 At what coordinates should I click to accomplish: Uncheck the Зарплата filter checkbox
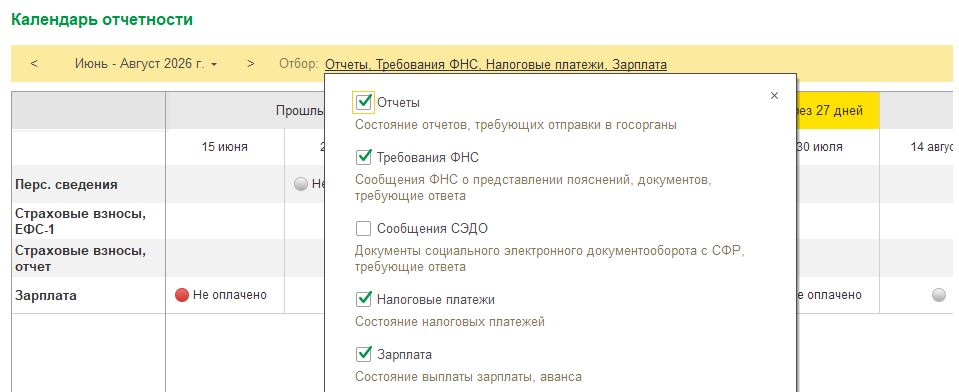pos(364,355)
